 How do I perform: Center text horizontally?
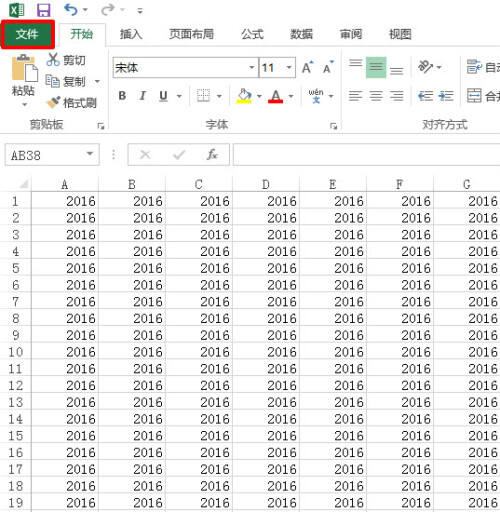tap(376, 96)
